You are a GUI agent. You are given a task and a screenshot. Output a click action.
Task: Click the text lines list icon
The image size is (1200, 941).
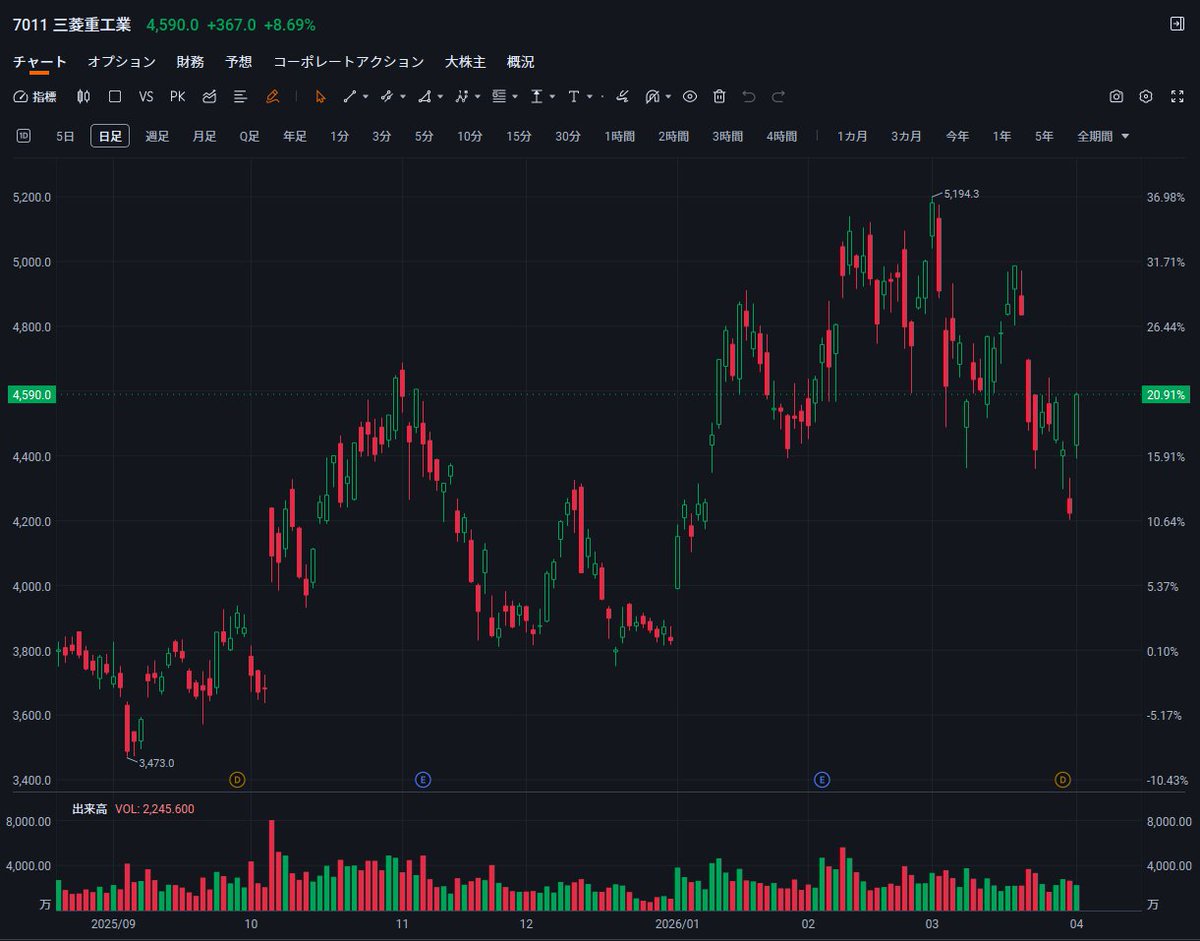pos(240,97)
